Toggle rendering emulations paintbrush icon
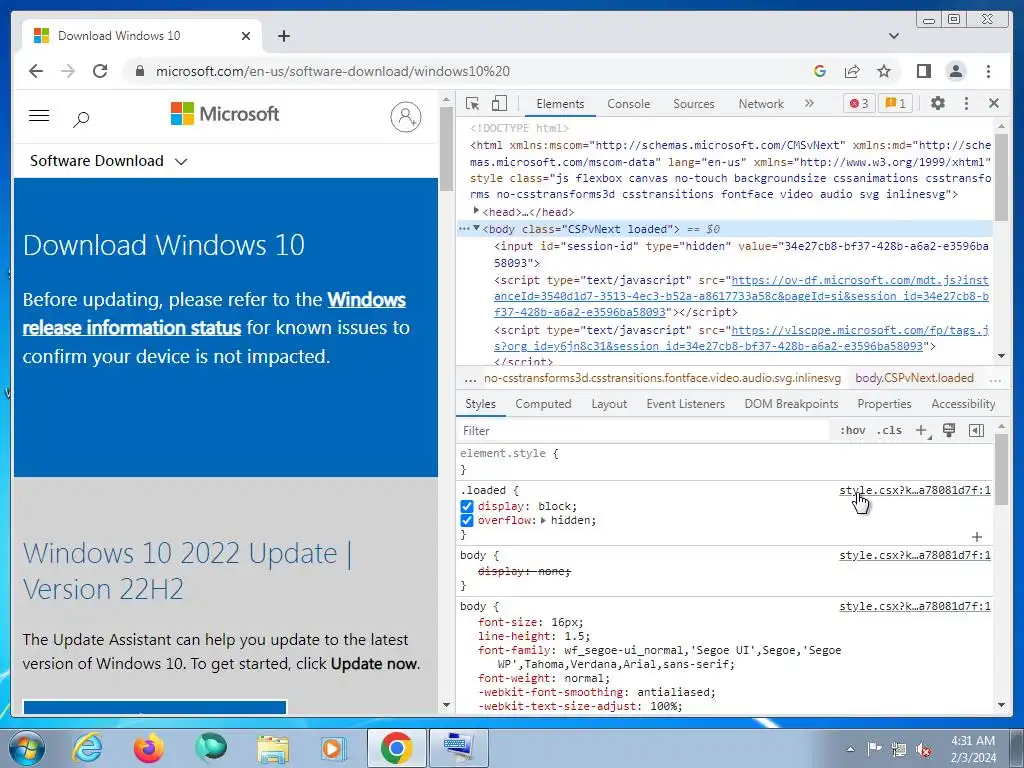Viewport: 1024px width, 768px height. [949, 430]
